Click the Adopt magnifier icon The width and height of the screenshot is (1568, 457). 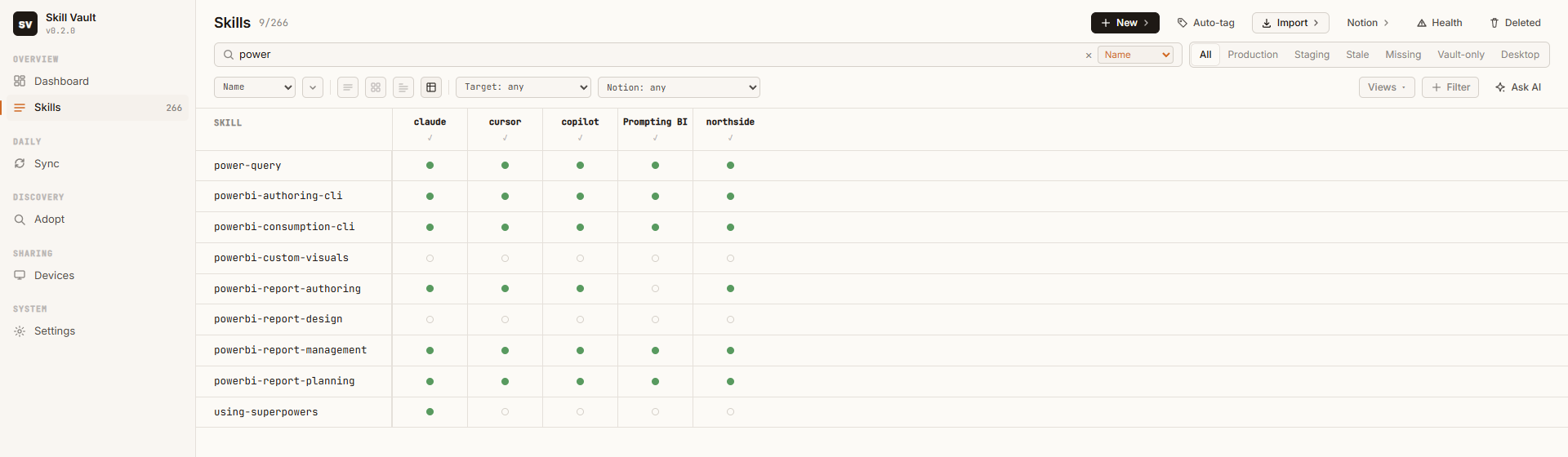[x=20, y=220]
